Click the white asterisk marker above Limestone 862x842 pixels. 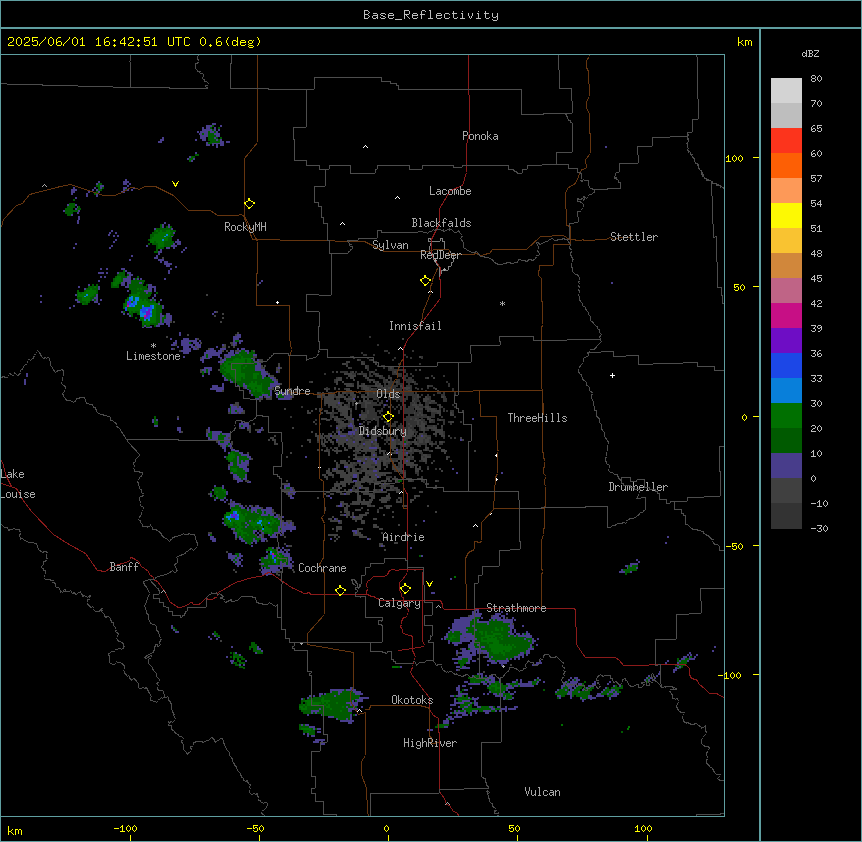153,345
